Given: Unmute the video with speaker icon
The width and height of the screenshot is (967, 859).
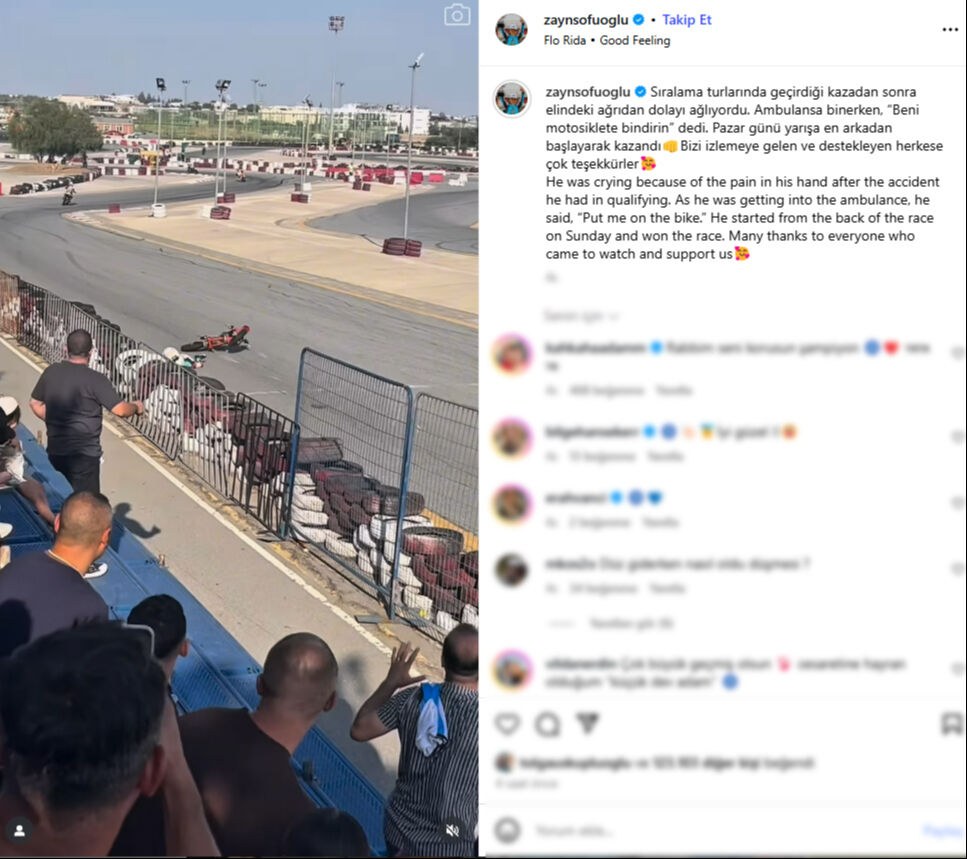Looking at the screenshot, I should (453, 831).
